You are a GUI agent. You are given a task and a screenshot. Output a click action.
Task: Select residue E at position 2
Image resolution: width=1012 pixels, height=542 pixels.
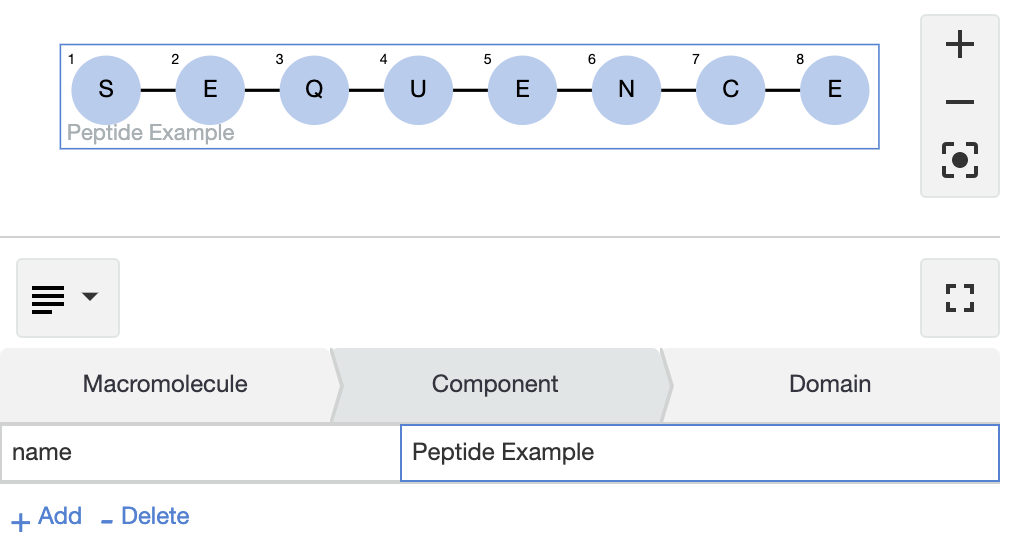click(x=210, y=90)
